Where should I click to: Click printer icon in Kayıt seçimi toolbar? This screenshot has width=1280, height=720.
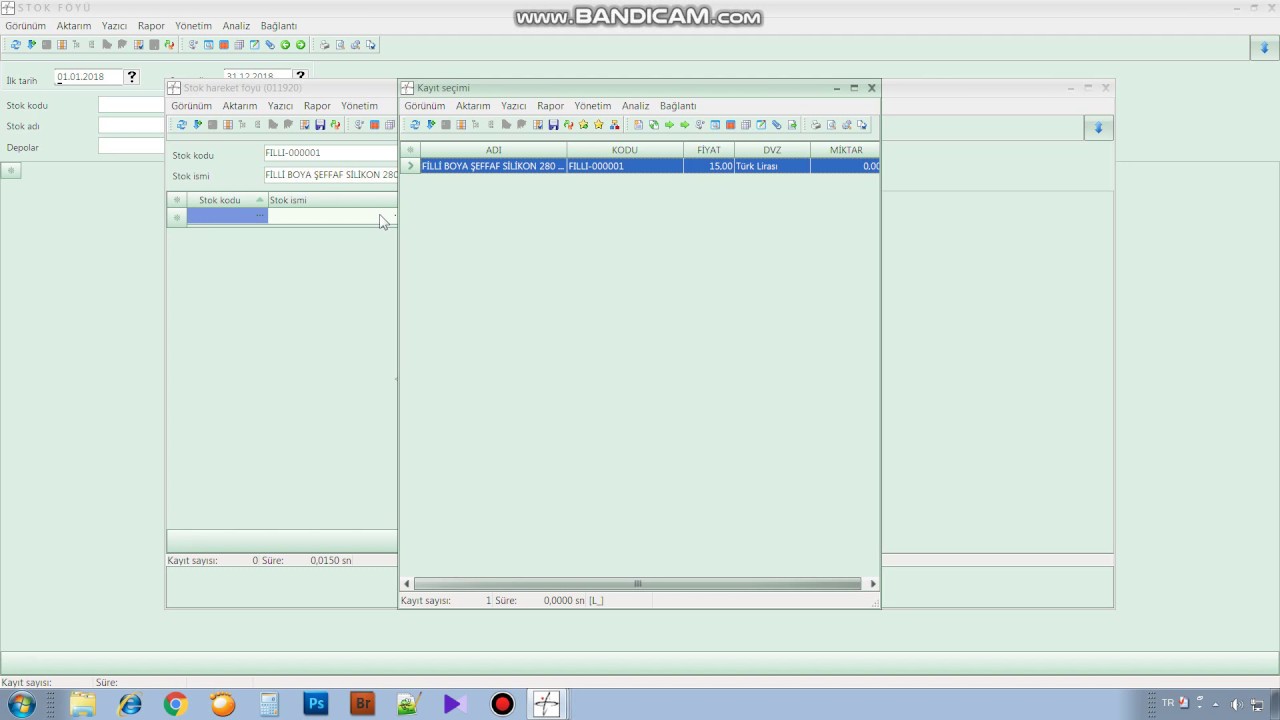[x=816, y=125]
